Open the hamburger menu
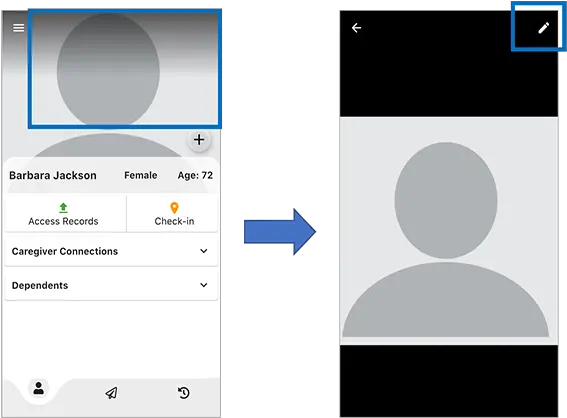Screen dimensions: 567x418 [18, 28]
